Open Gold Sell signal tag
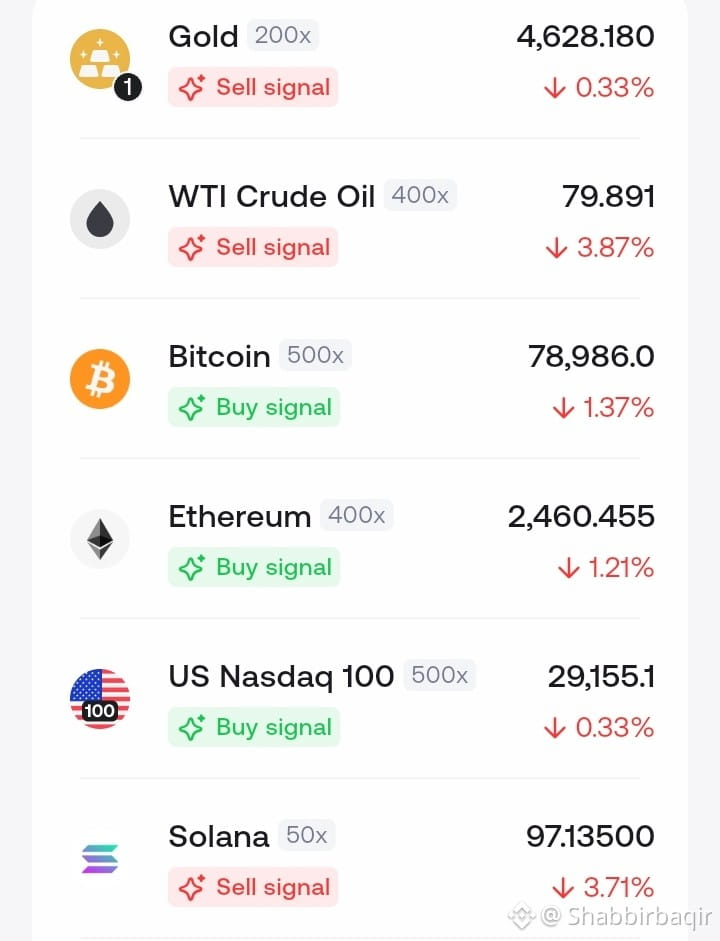 (x=253, y=87)
